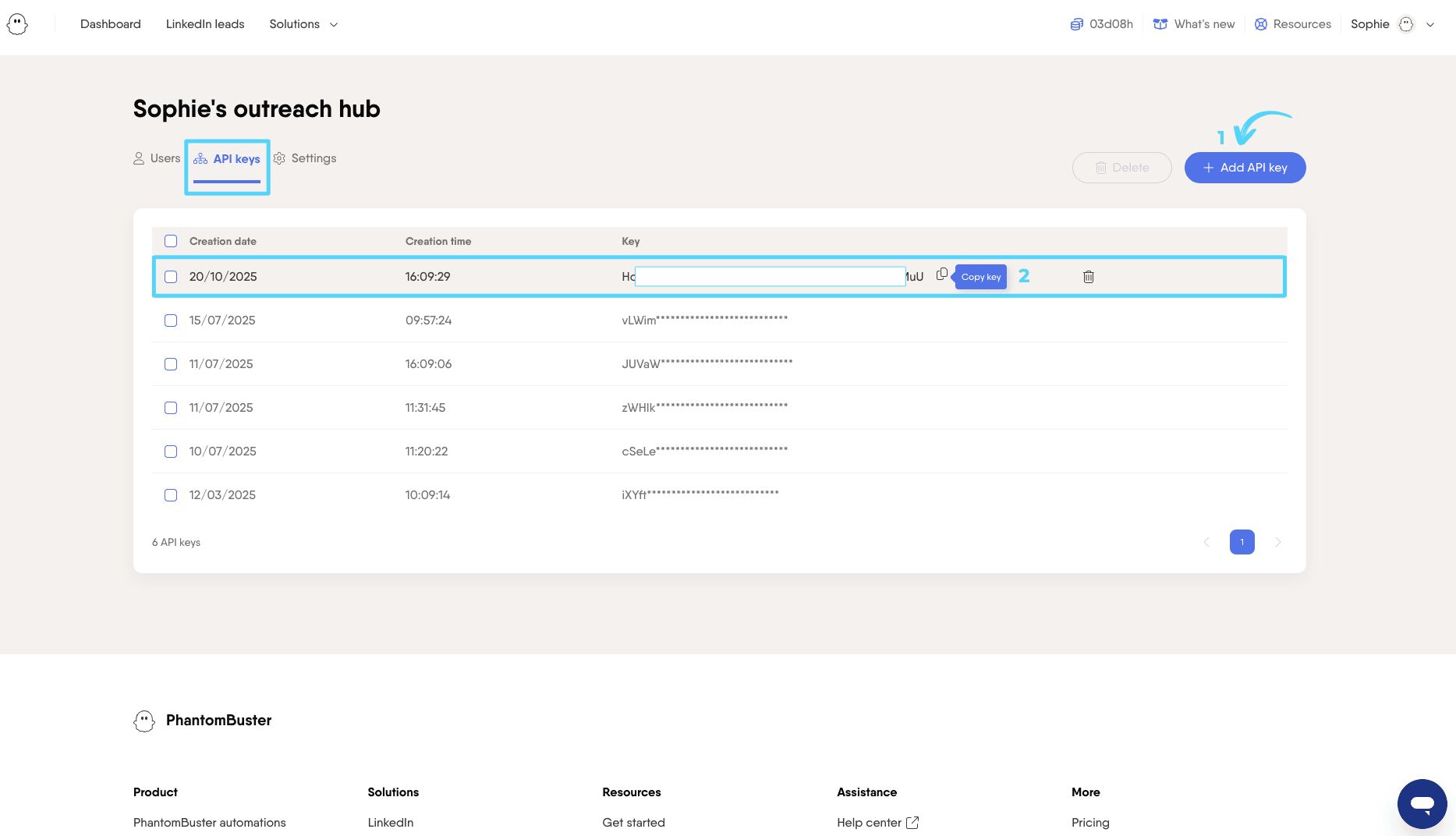Check the 20/10/2025 API key row
1456x836 pixels.
coord(171,277)
